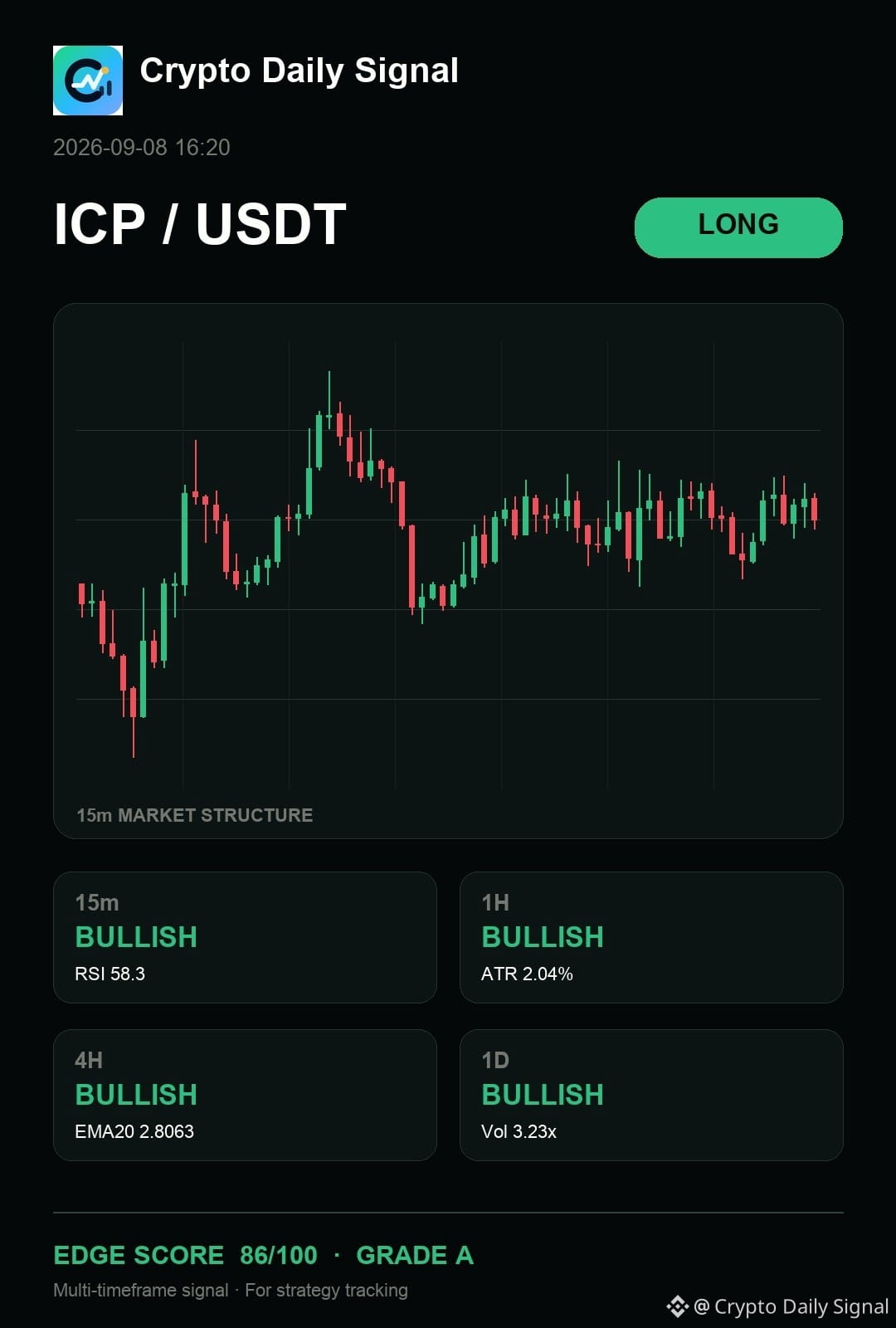896x1328 pixels.
Task: Open the Crypto Daily Signal title
Action: (x=299, y=71)
